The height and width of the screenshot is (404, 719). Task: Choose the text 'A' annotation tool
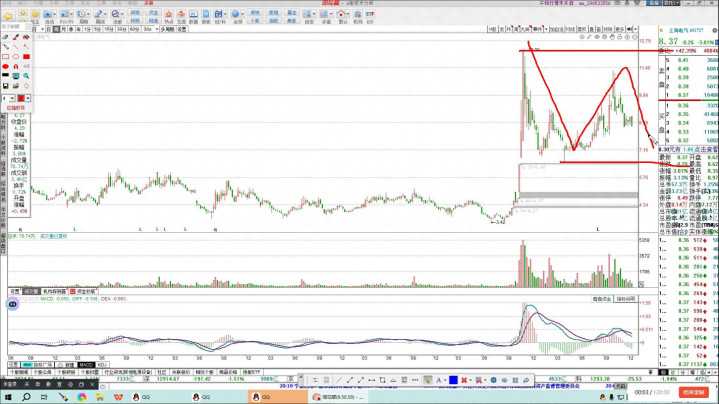click(x=16, y=67)
